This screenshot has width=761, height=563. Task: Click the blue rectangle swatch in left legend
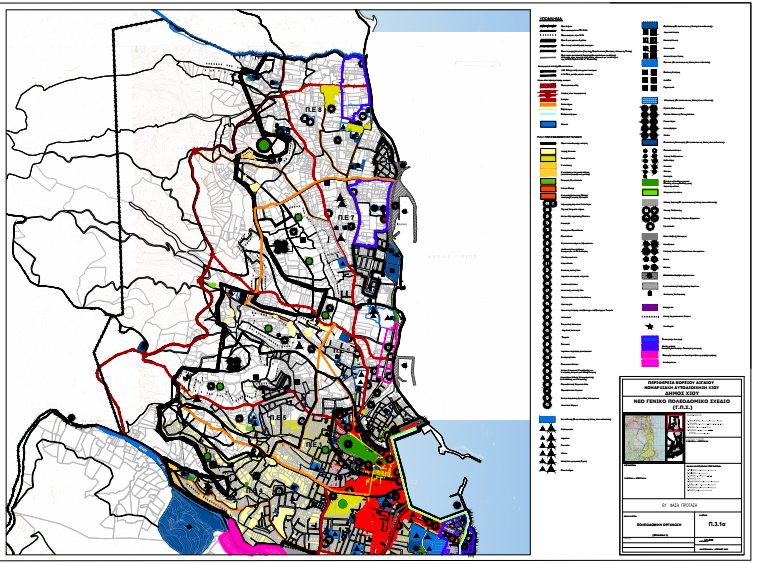pyautogui.click(x=548, y=122)
